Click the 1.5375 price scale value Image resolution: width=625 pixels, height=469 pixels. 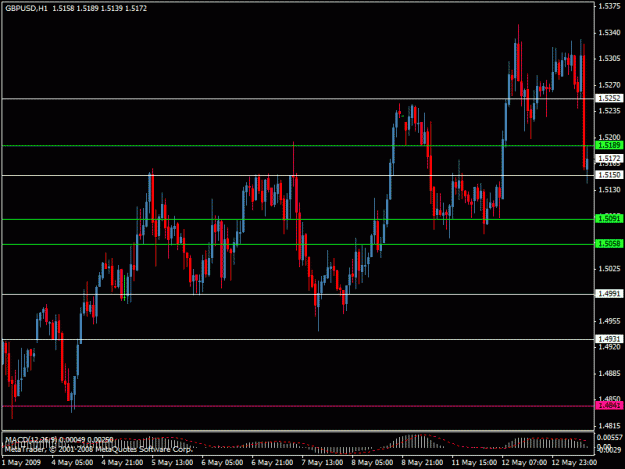click(609, 6)
